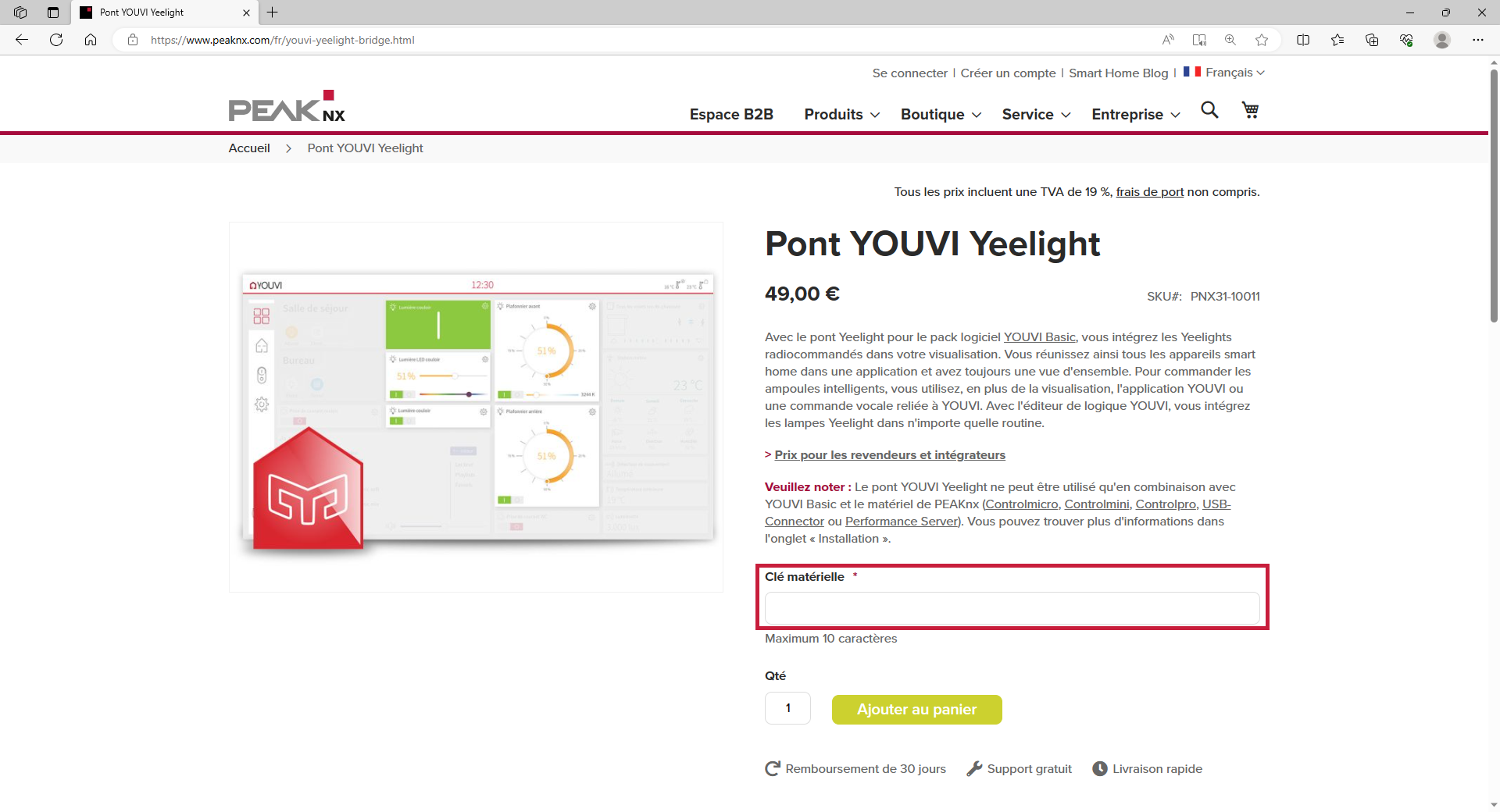Open Collections icon
Viewport: 1500px width, 812px height.
[1372, 40]
